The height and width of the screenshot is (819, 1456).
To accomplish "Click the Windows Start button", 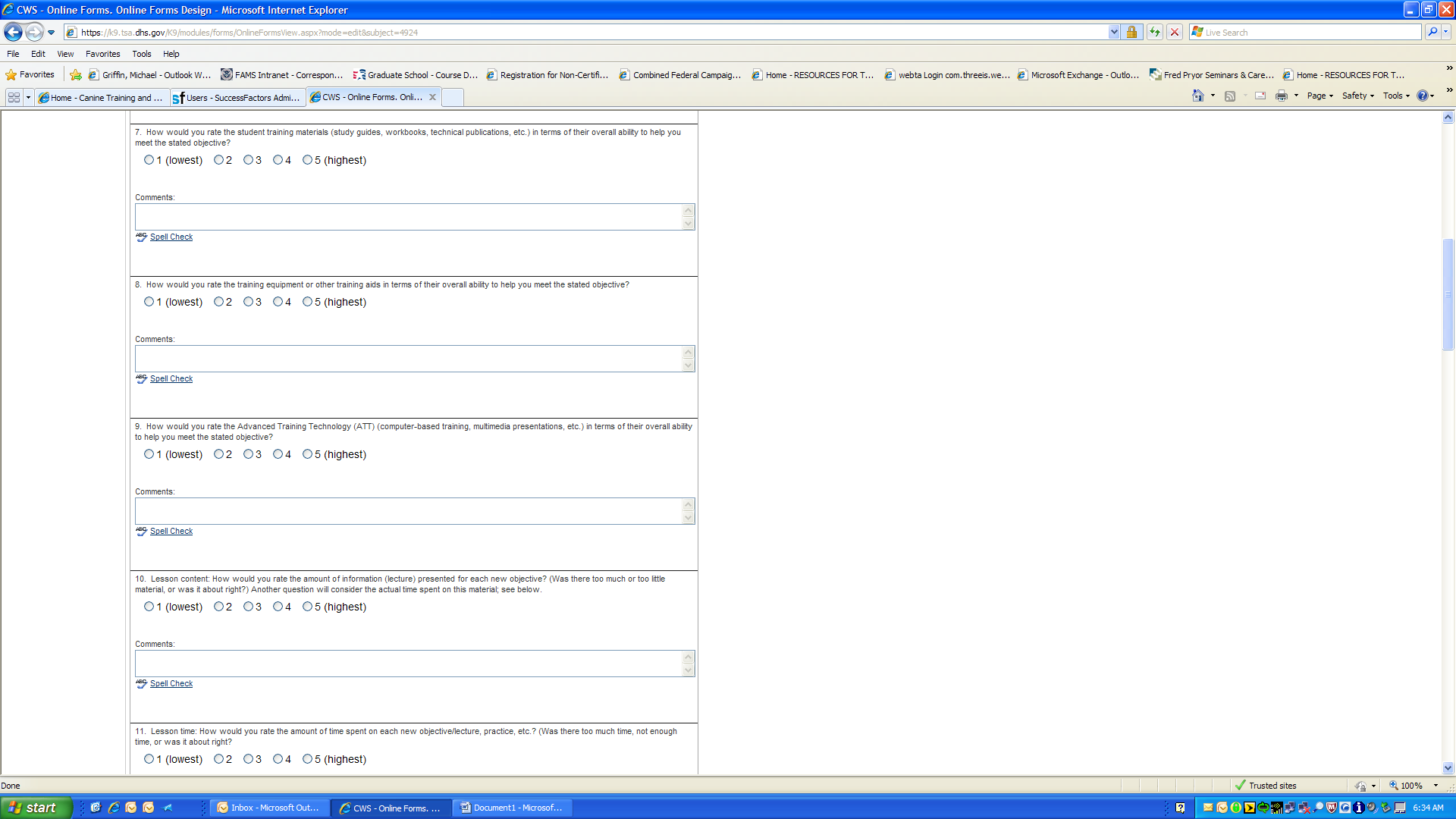I will [35, 808].
